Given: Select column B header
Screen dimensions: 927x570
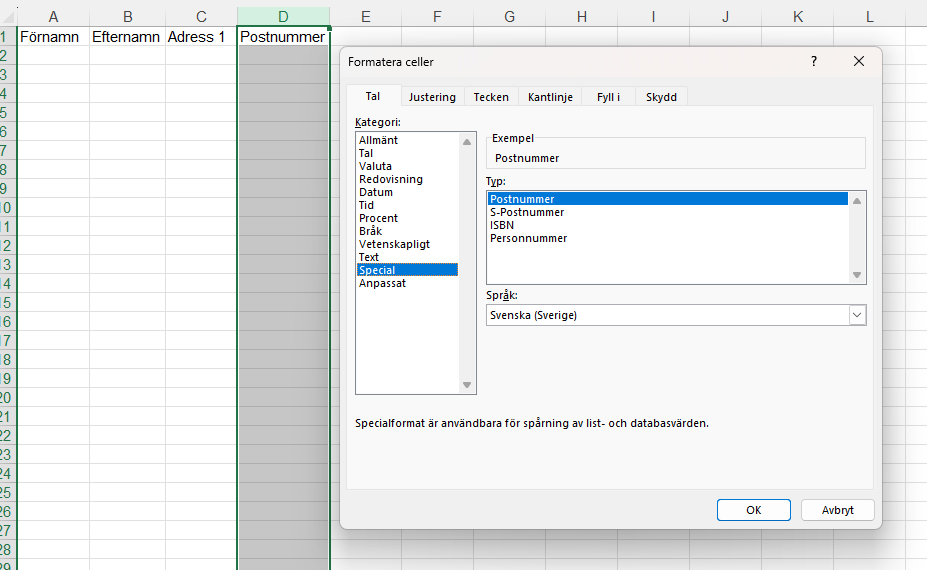Looking at the screenshot, I should [x=127, y=17].
